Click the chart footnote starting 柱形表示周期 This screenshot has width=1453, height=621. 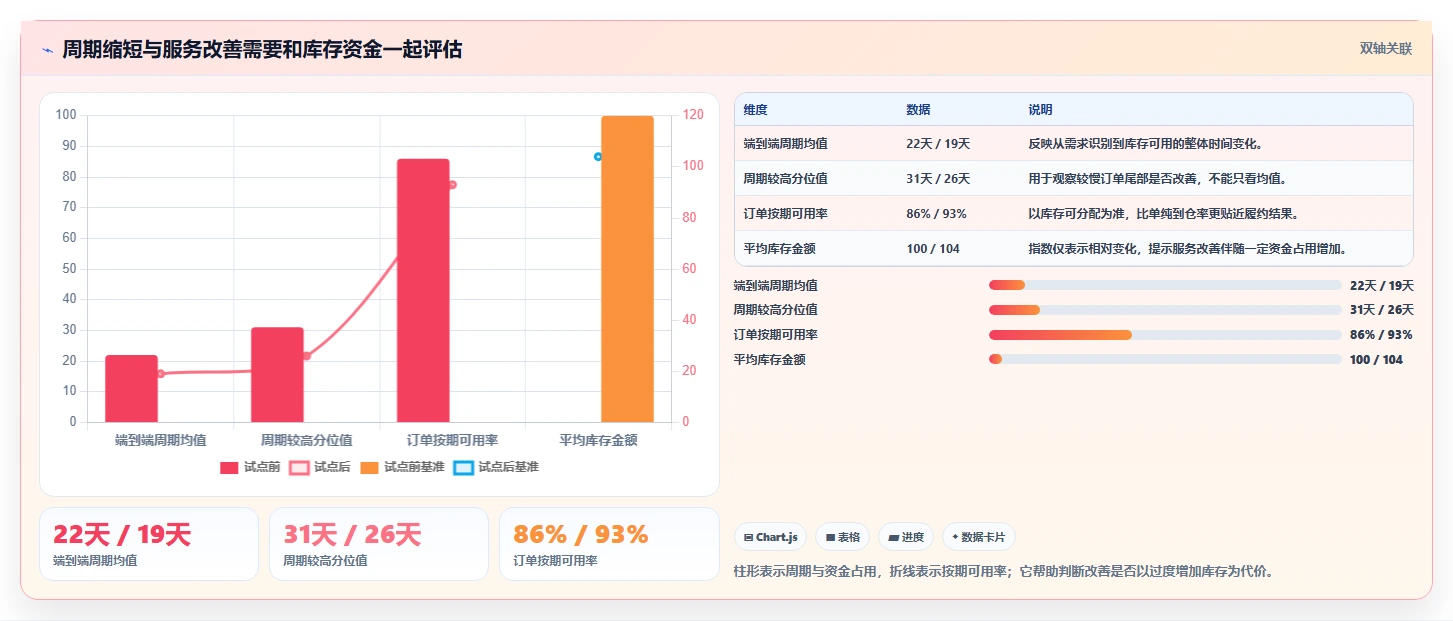[1003, 572]
